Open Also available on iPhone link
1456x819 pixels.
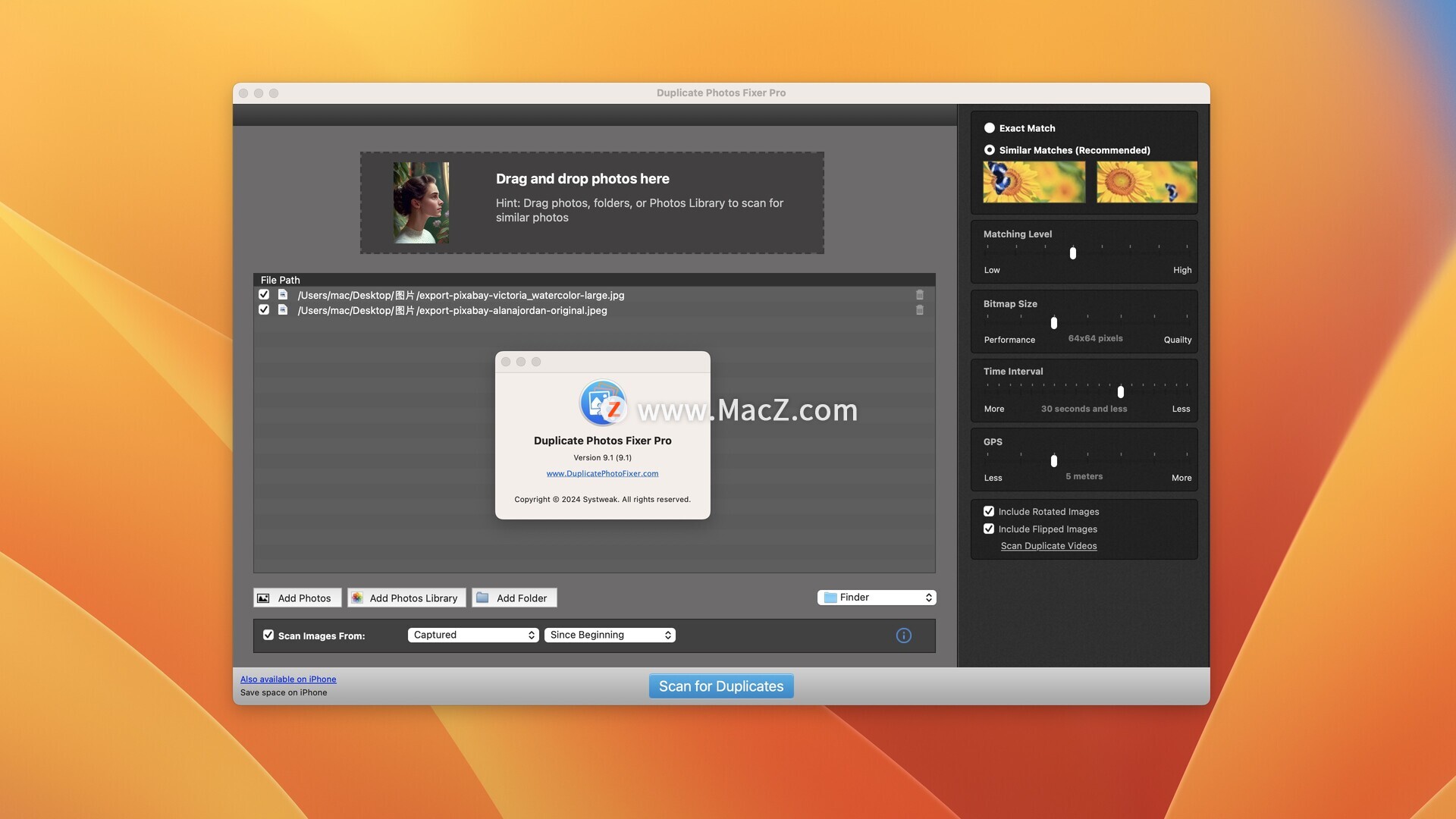pyautogui.click(x=288, y=679)
